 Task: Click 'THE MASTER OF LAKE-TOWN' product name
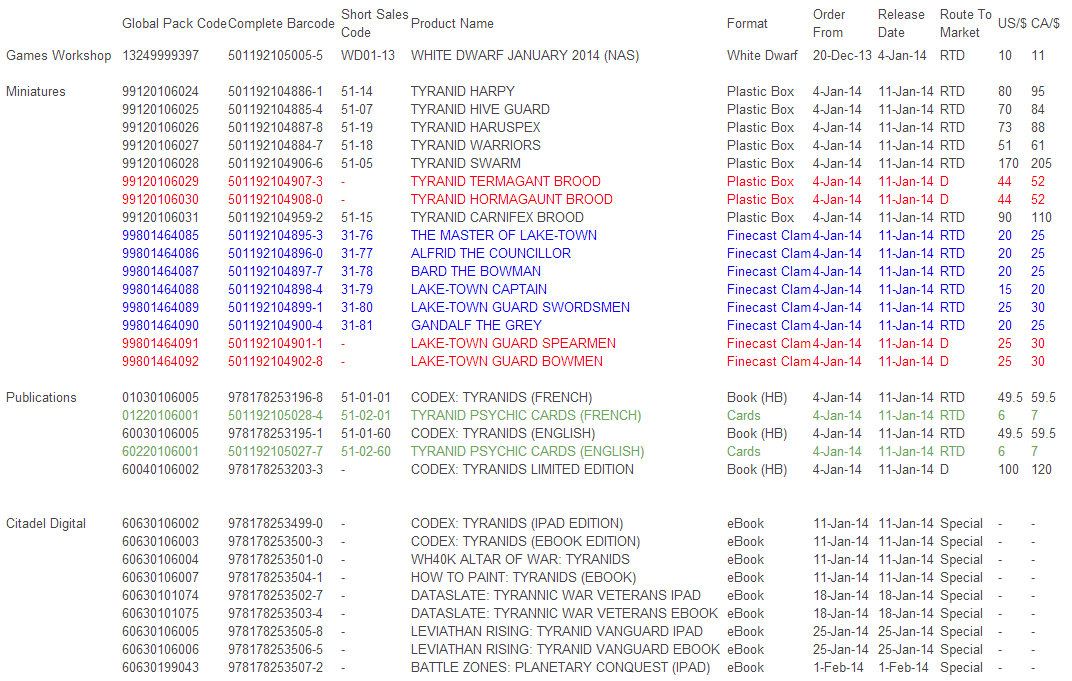point(503,235)
